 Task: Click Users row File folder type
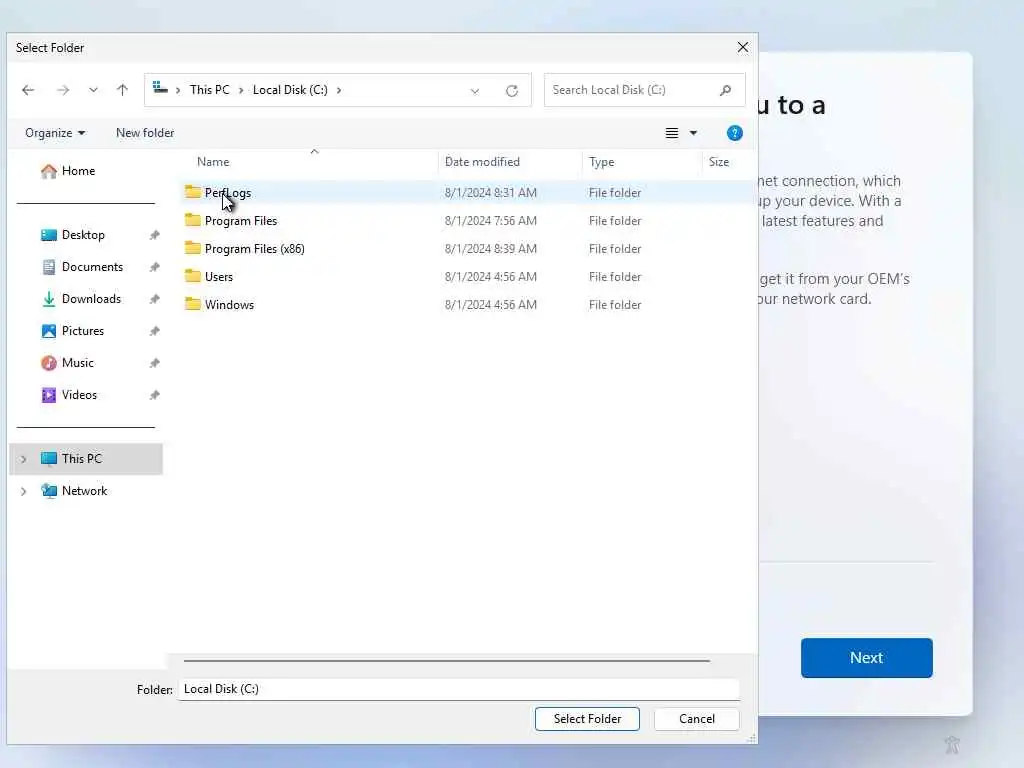coord(615,277)
